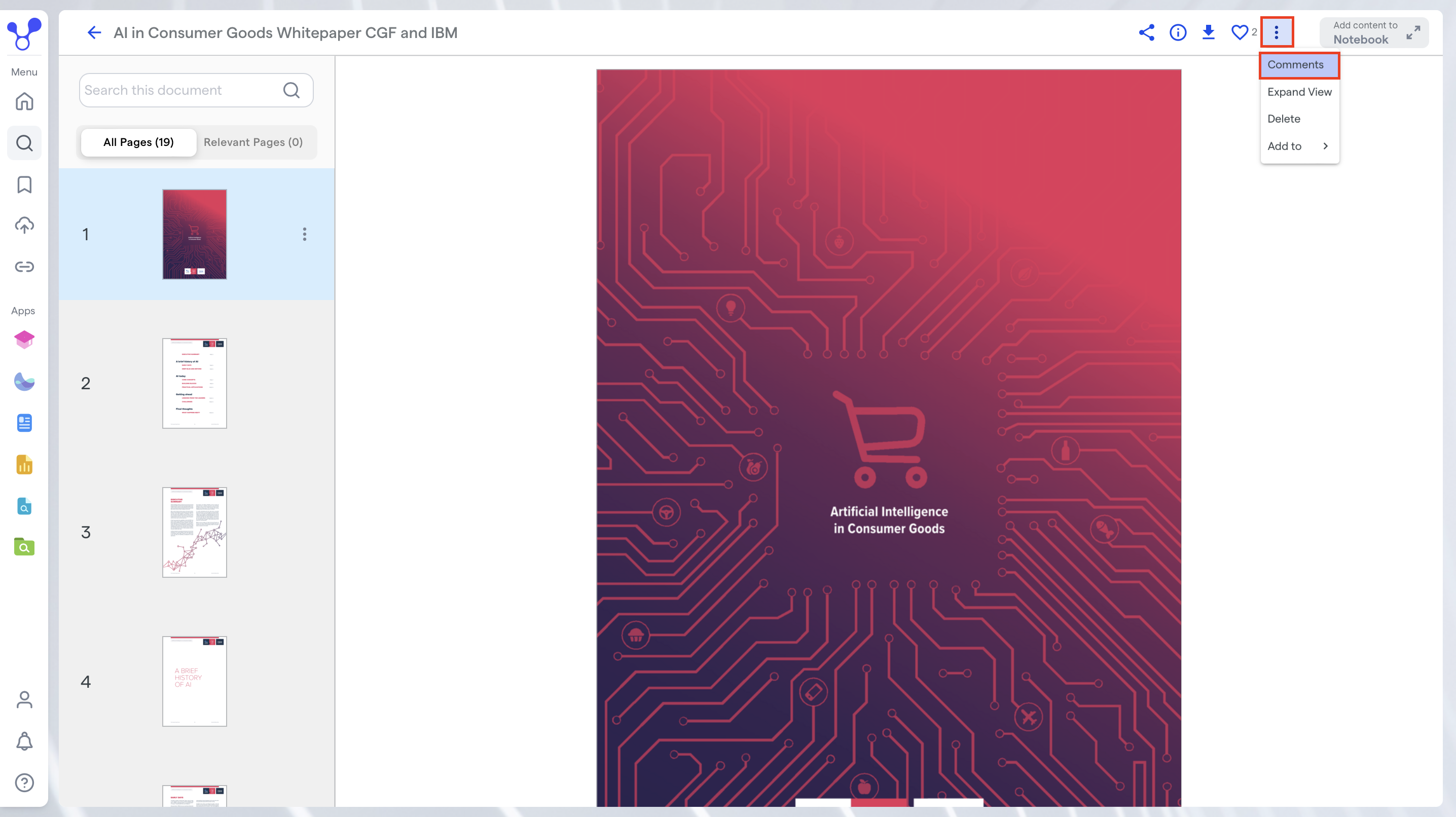1456x817 pixels.
Task: Open cloud Upload in sidebar
Action: pyautogui.click(x=24, y=226)
